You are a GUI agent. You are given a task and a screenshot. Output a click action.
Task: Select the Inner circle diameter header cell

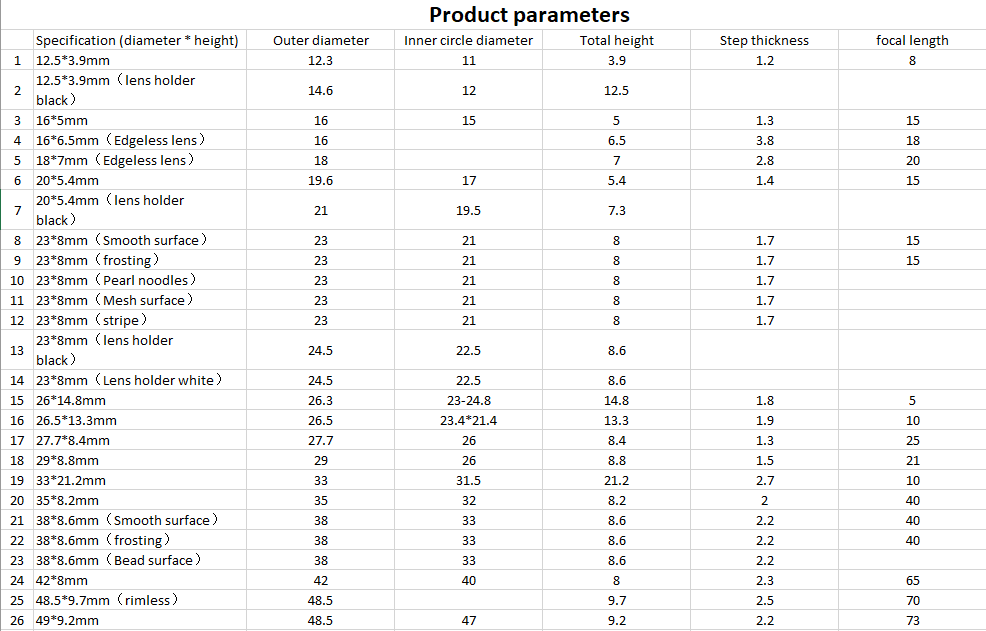(468, 40)
